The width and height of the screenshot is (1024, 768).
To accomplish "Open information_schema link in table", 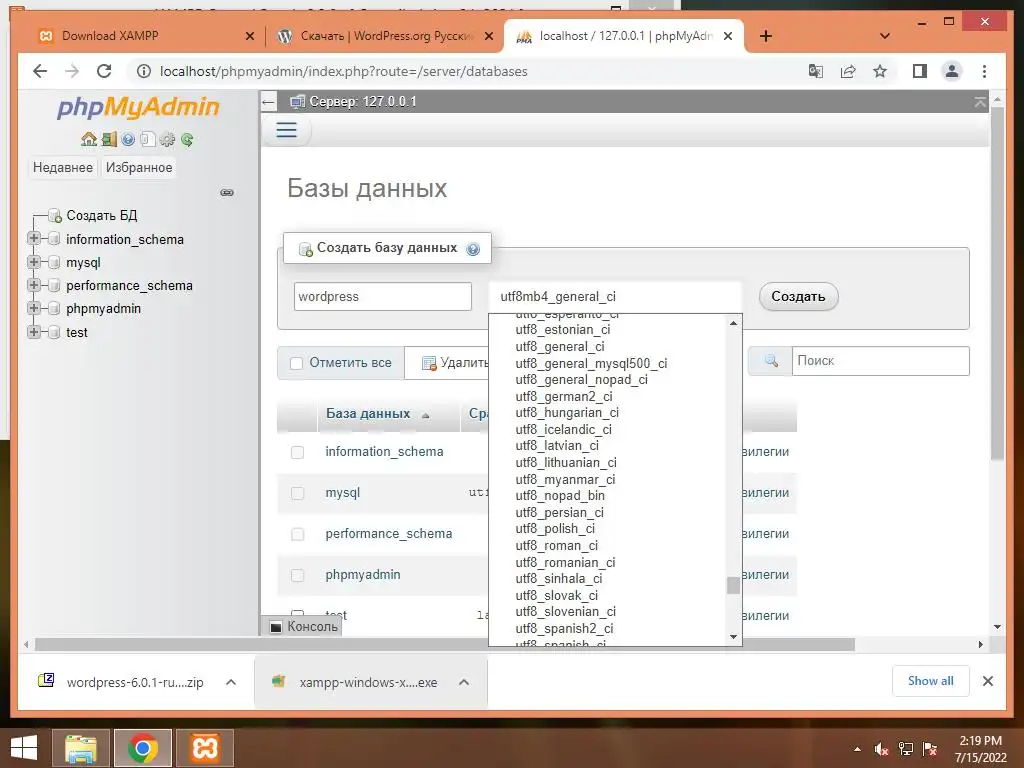I will tap(384, 451).
